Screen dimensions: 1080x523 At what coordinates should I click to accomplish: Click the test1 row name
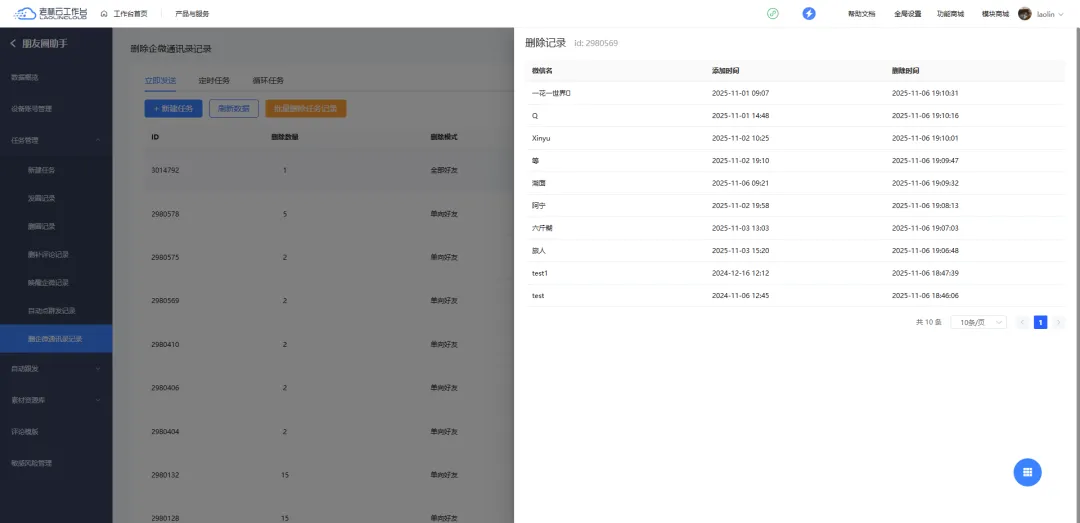(540, 273)
